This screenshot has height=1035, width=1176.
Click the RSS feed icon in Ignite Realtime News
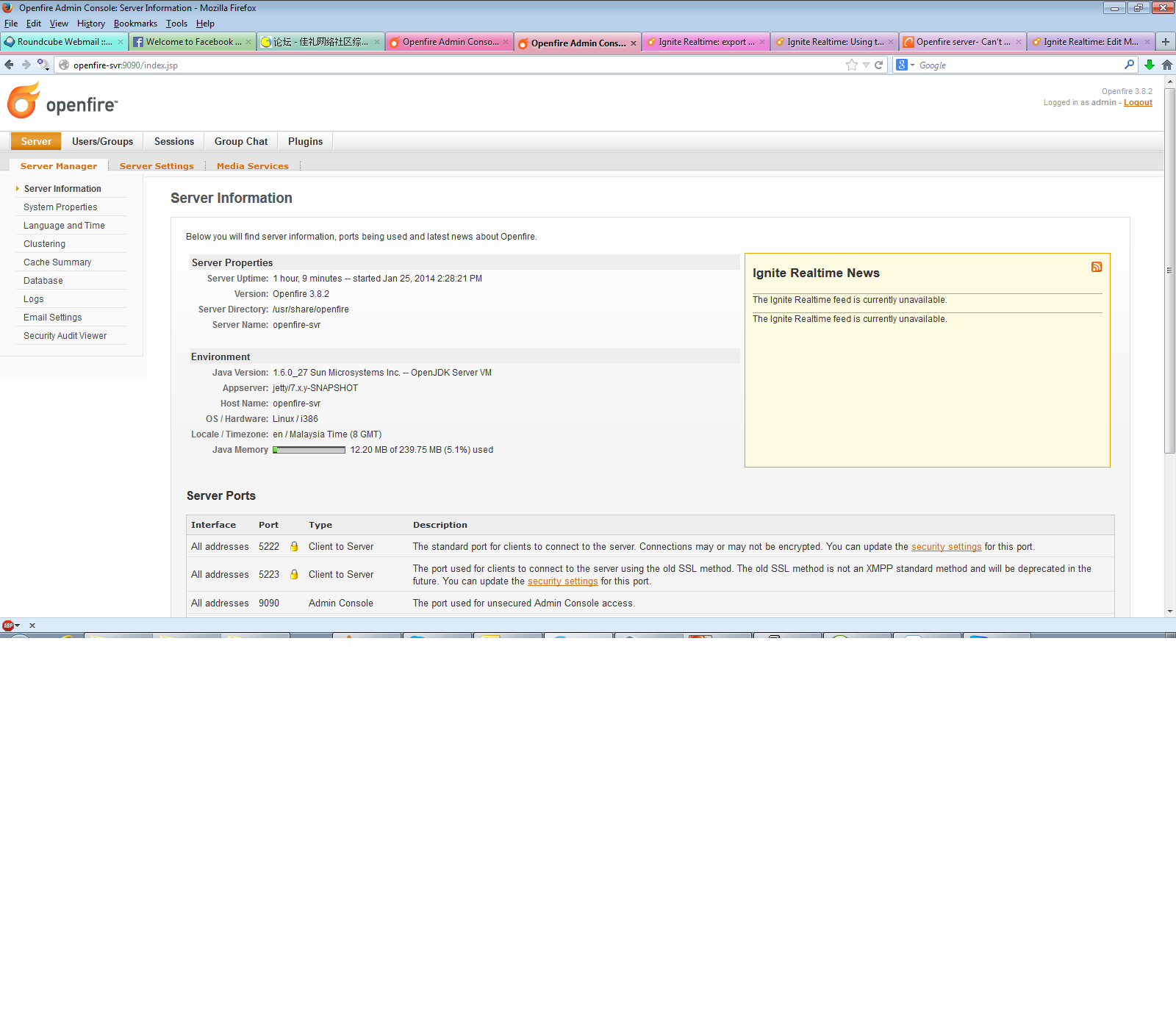click(1096, 267)
